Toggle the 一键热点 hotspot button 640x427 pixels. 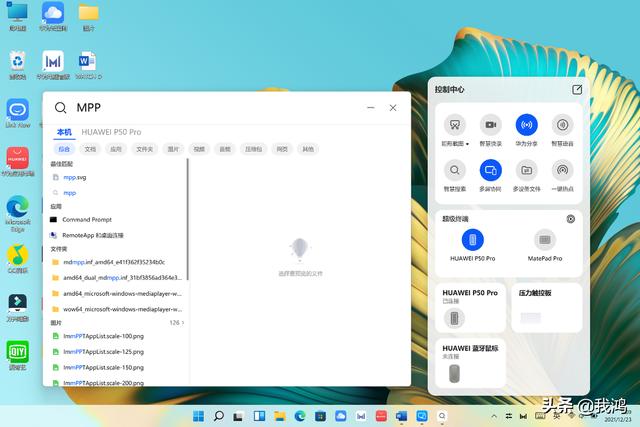pos(562,170)
